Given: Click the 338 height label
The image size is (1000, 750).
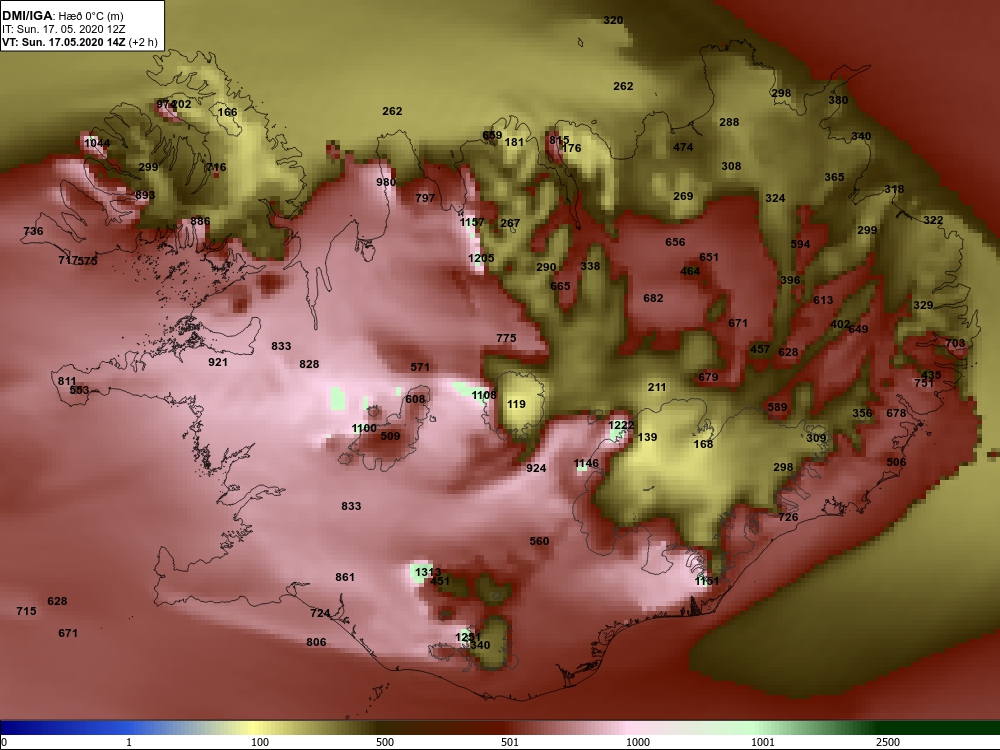Looking at the screenshot, I should click(590, 266).
